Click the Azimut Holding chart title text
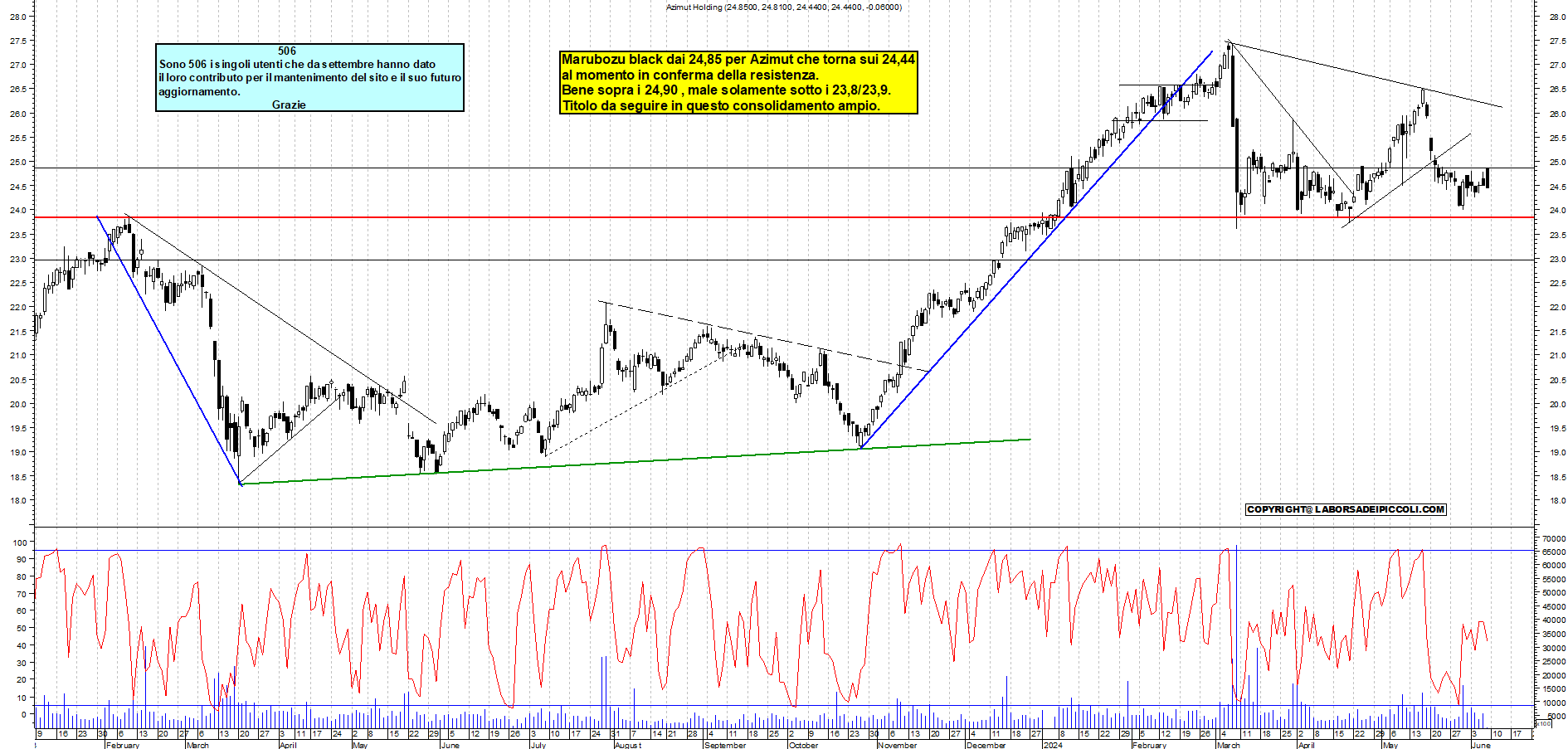 [x=783, y=7]
